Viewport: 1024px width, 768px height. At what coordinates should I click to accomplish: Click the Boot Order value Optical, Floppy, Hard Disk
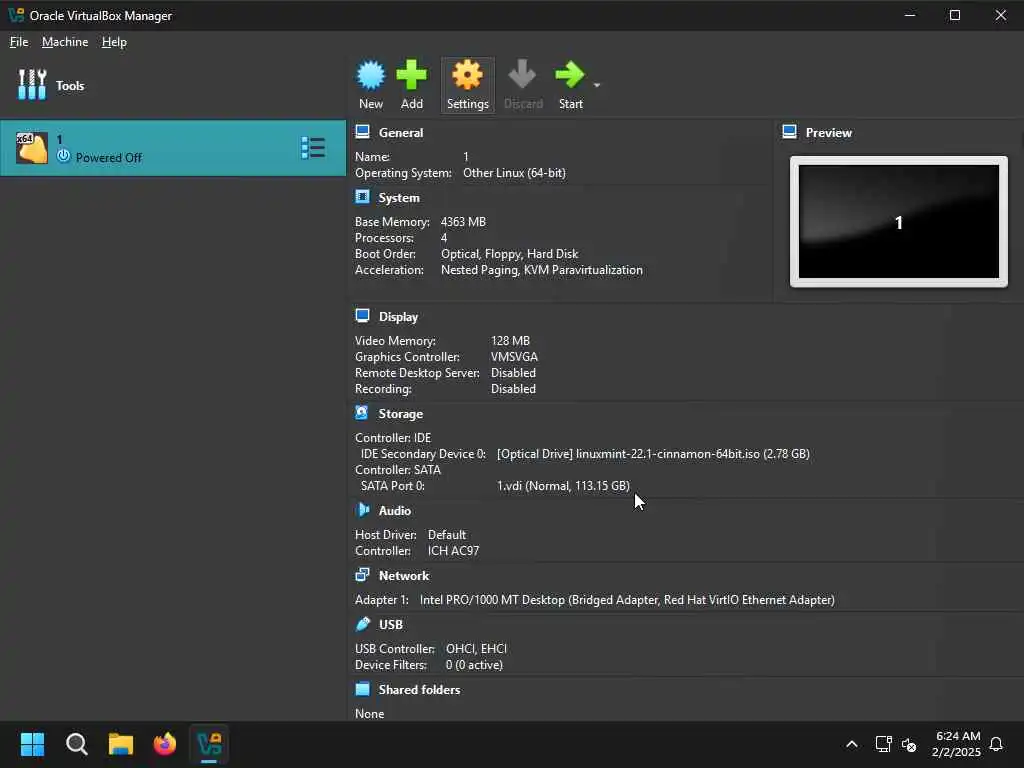(509, 254)
